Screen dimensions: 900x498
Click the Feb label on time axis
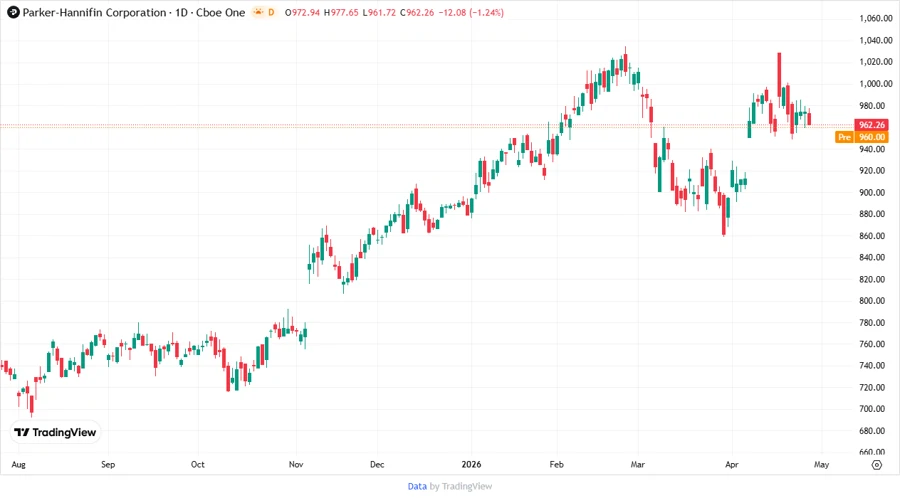pos(556,465)
